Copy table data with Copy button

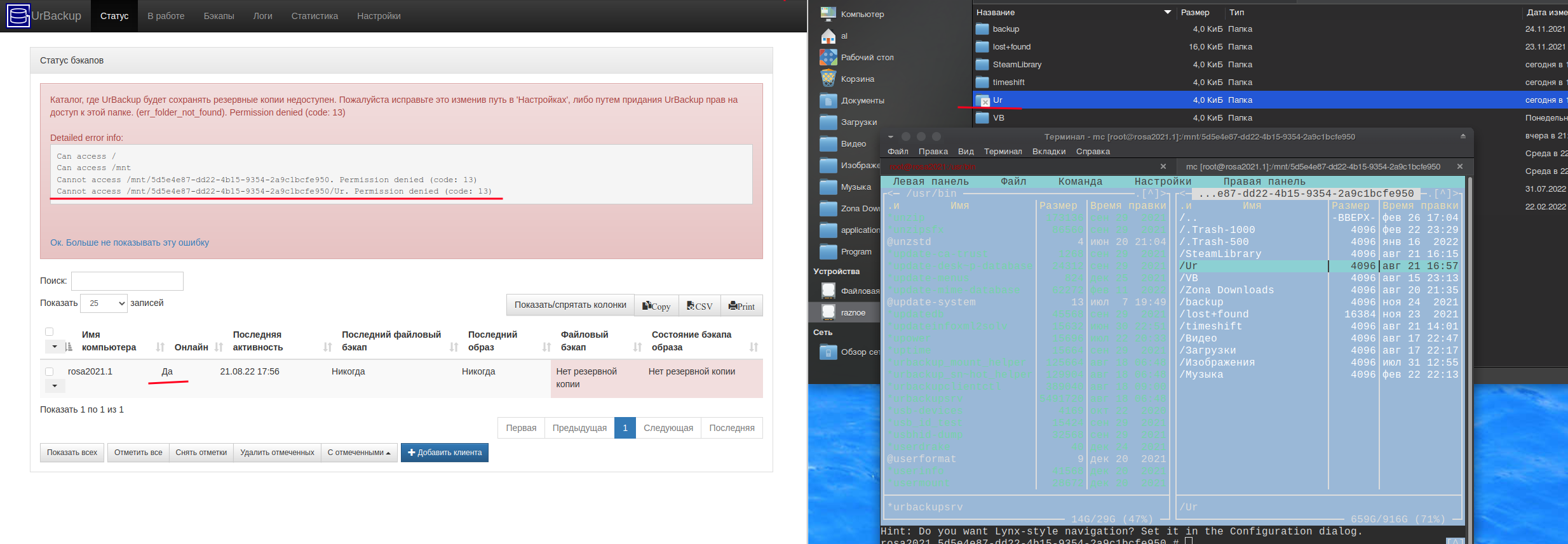pyautogui.click(x=656, y=305)
